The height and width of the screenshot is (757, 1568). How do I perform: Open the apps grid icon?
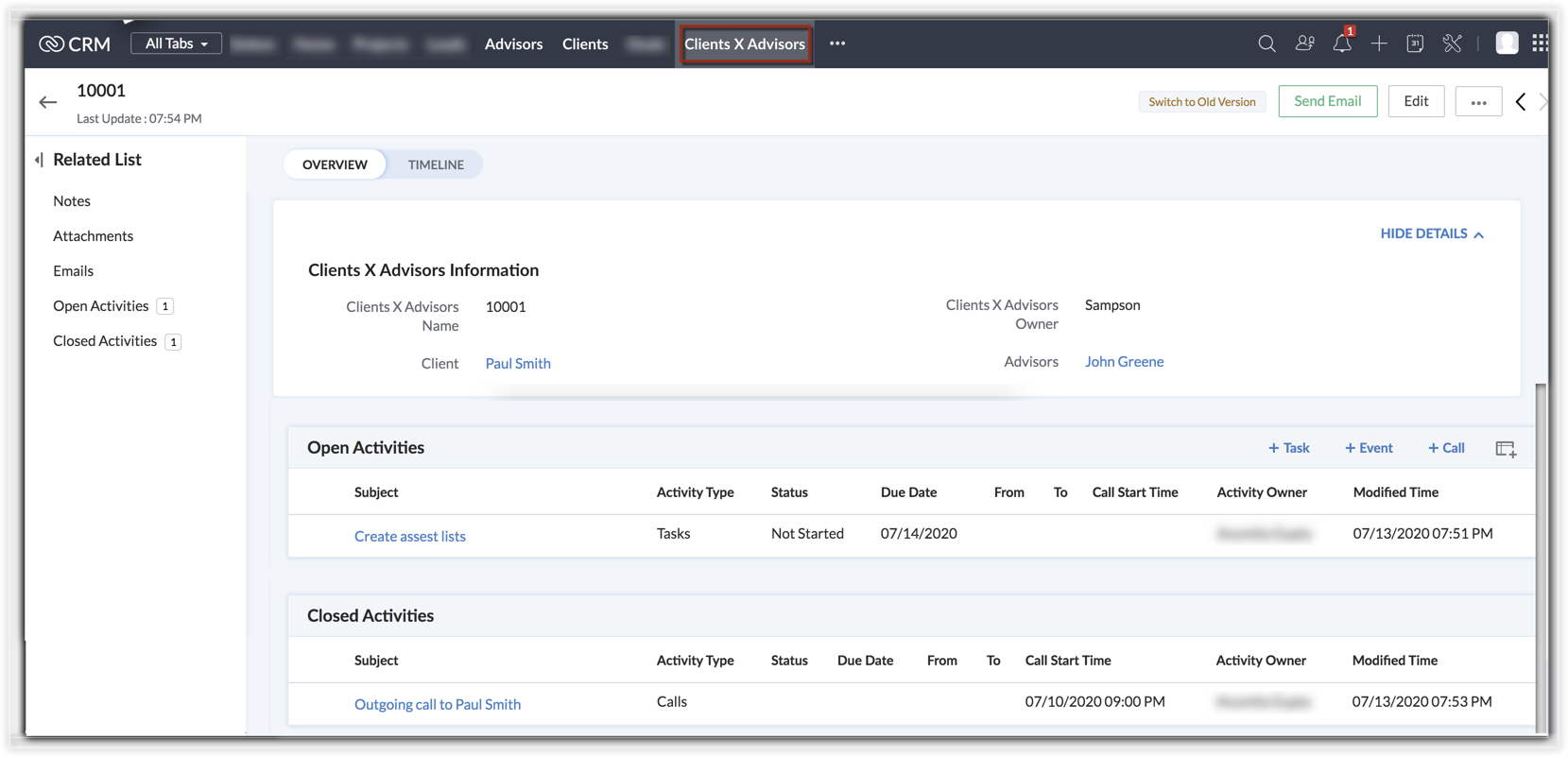1540,43
